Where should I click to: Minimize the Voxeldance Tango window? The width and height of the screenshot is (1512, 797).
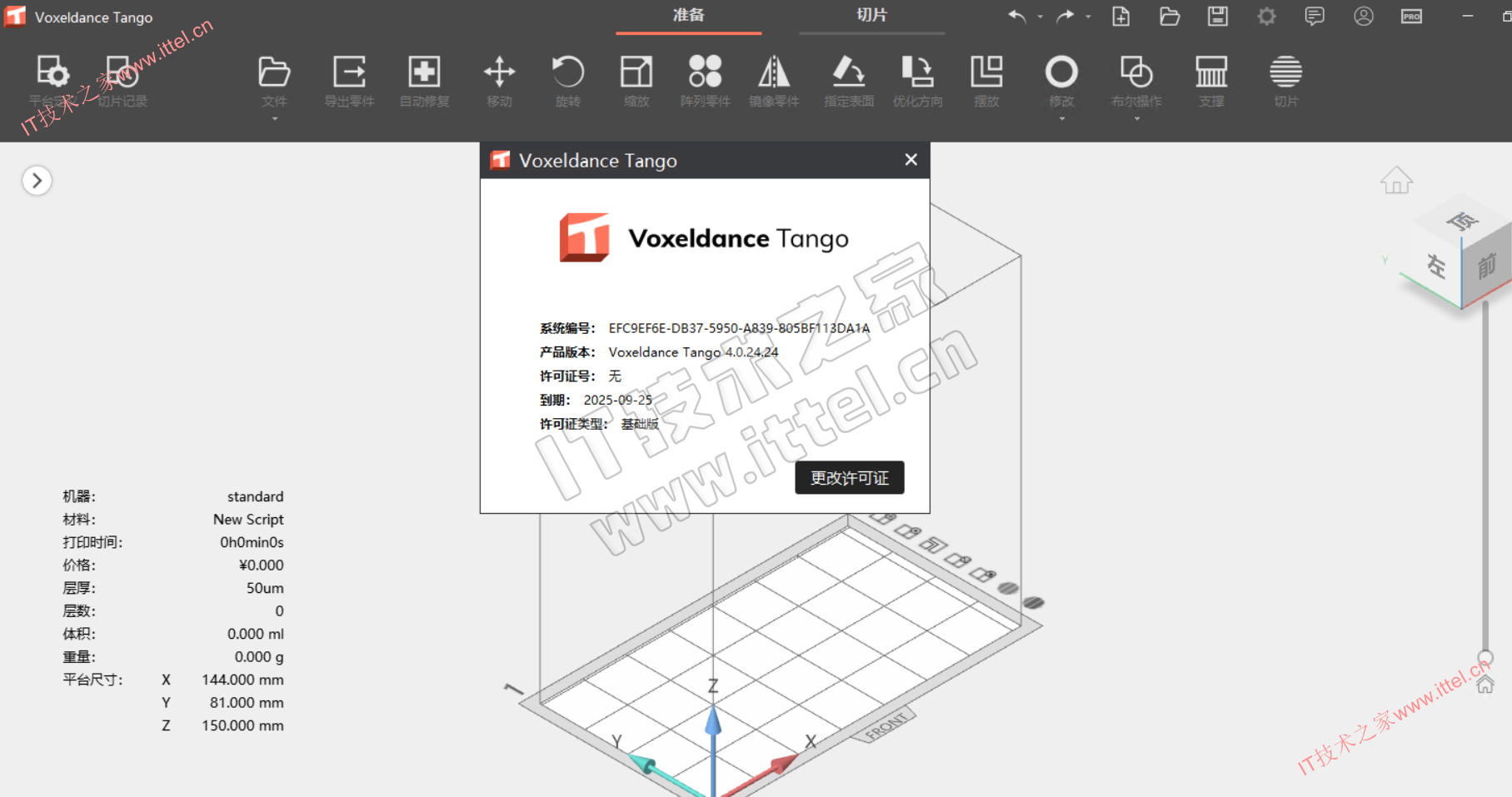click(1468, 16)
